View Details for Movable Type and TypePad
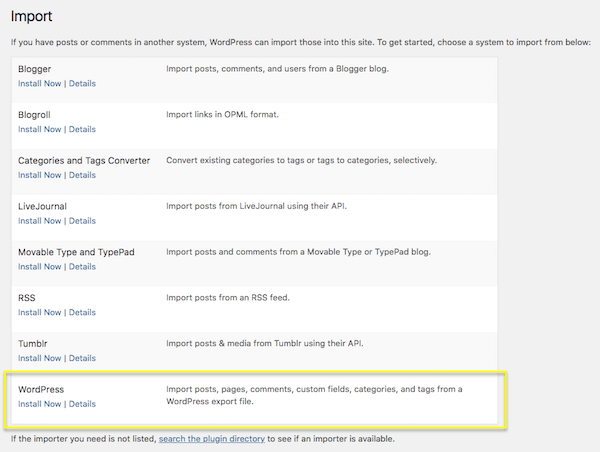 click(82, 266)
